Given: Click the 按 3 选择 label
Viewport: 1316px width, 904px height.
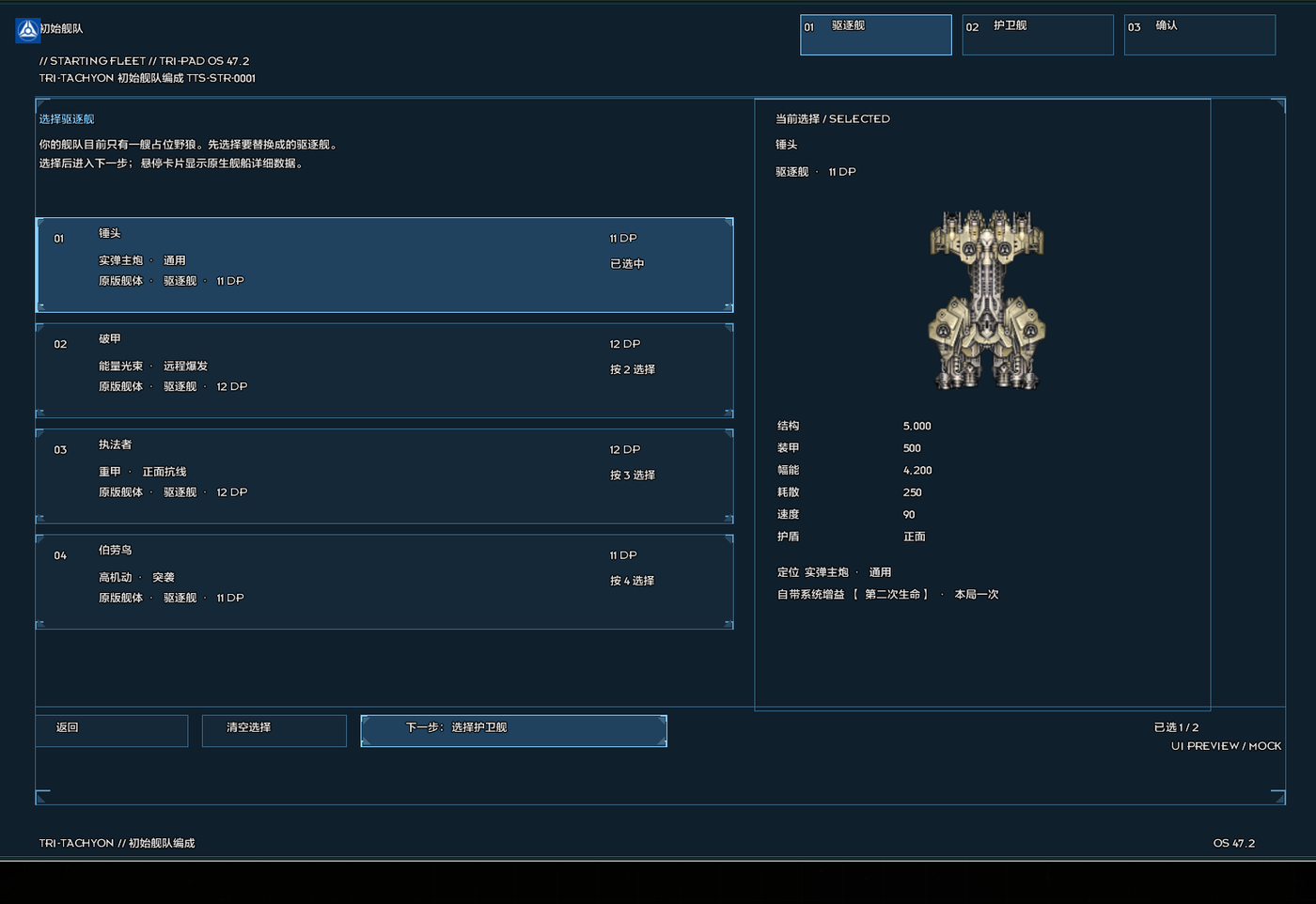Looking at the screenshot, I should (633, 475).
